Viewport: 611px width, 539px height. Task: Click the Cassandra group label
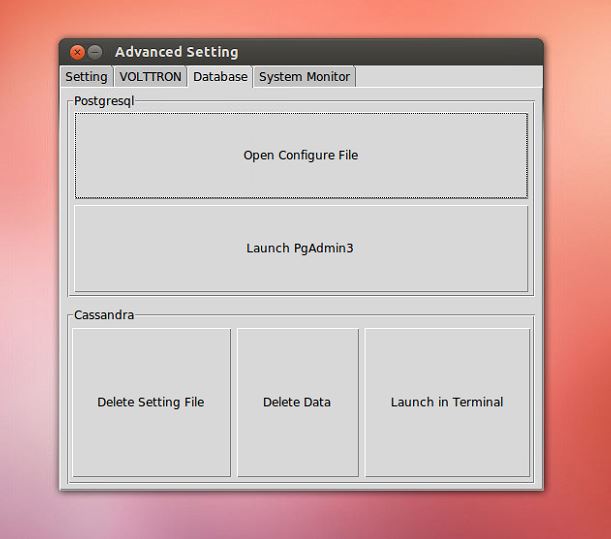tap(104, 315)
